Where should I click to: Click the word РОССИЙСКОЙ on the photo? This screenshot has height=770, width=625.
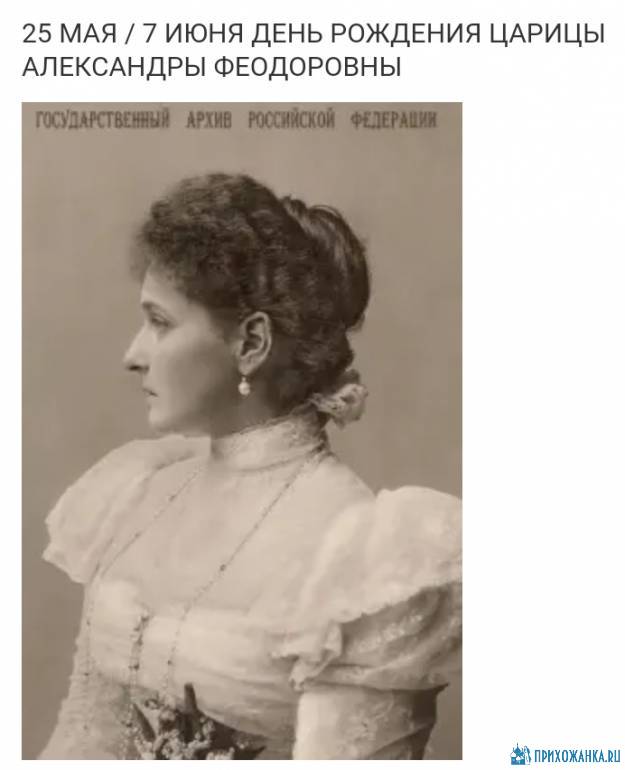coord(292,120)
